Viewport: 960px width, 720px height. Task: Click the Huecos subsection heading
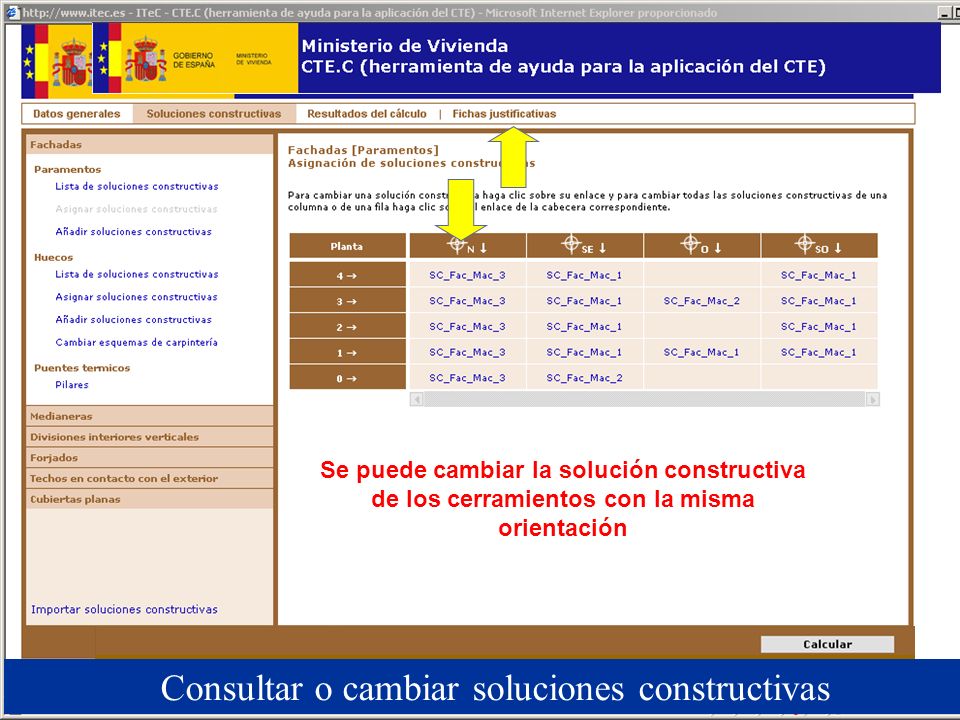[53, 258]
